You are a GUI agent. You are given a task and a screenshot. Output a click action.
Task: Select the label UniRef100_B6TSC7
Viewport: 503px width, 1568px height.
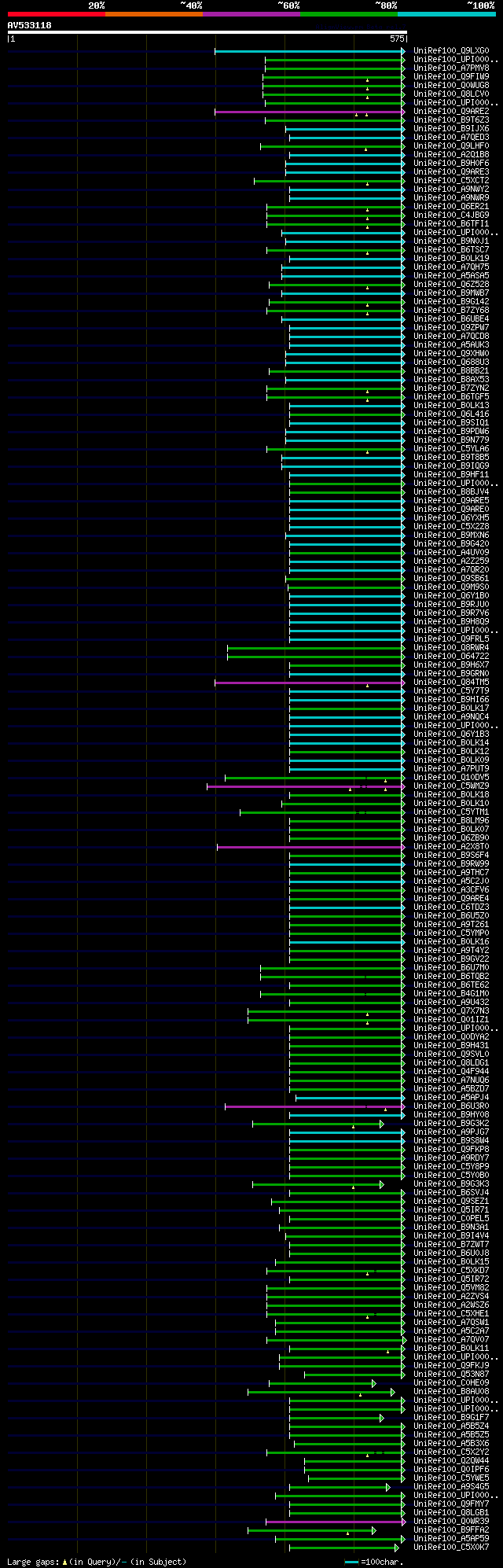click(451, 250)
